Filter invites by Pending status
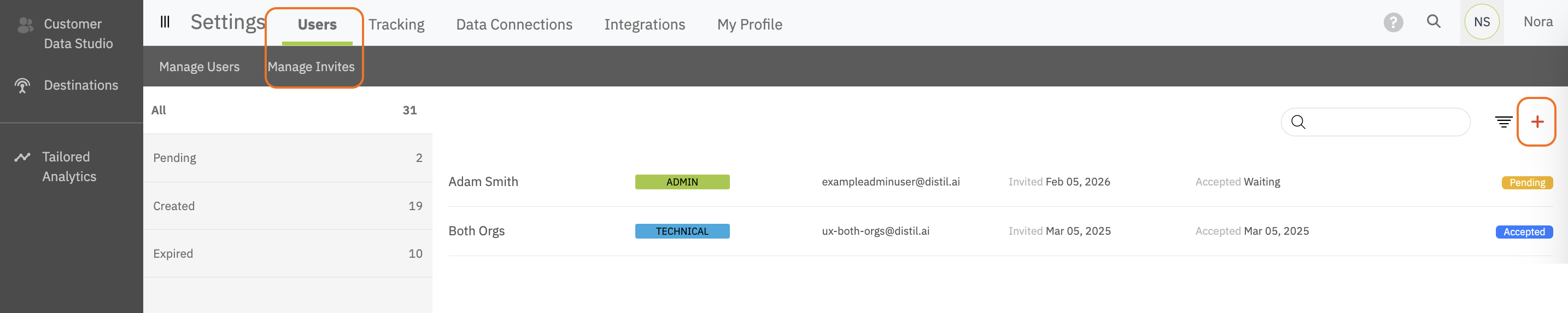1568x313 pixels. tap(288, 158)
